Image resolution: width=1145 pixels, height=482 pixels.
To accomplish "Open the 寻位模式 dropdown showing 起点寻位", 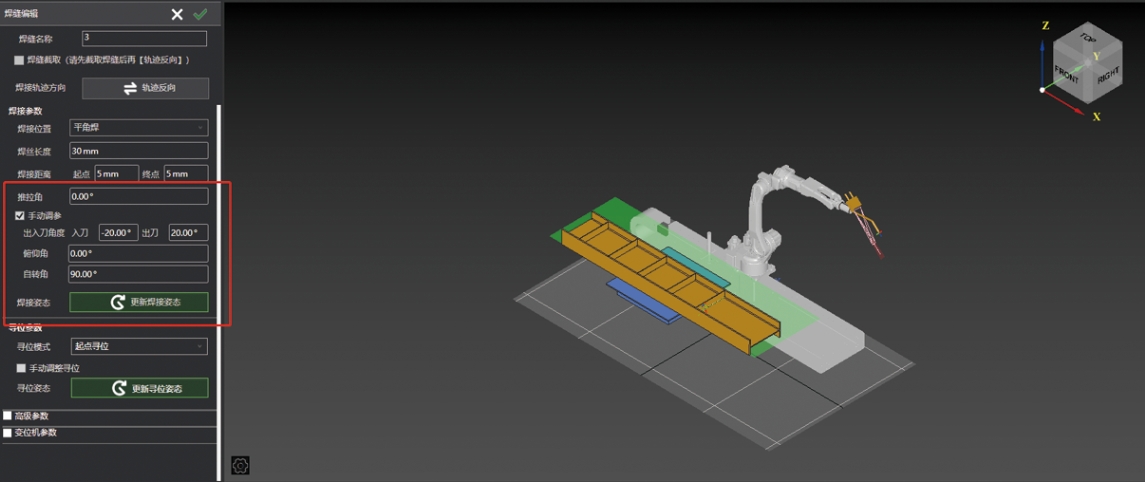I will pyautogui.click(x=139, y=346).
